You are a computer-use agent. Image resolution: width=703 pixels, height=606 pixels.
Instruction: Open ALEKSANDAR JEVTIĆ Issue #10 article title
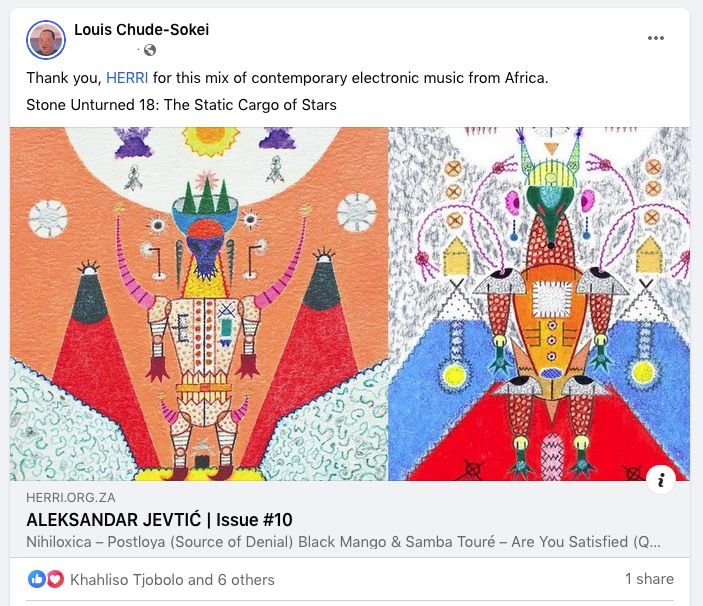tap(159, 520)
